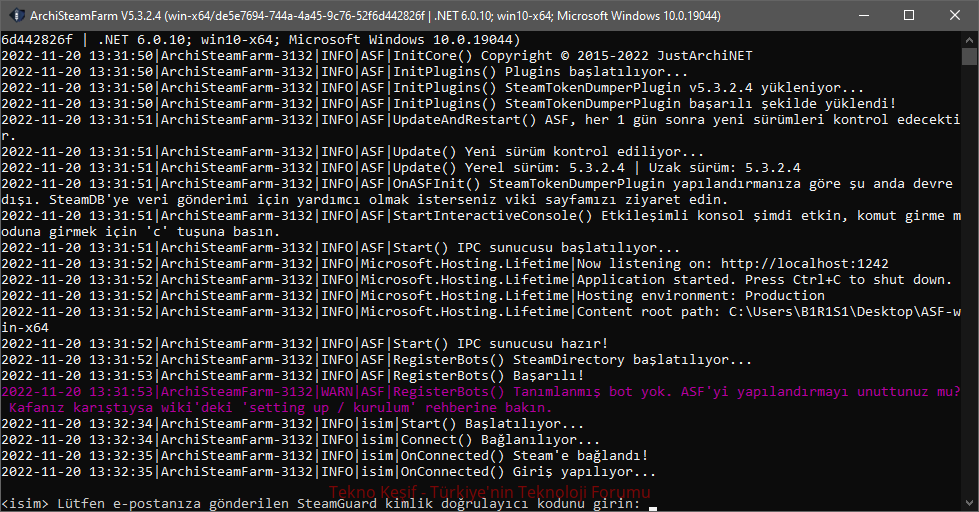Click 'InitCore() Copyright © 2015-2022 JustArchiNET' line
This screenshot has height=512, width=979.
click(x=377, y=56)
